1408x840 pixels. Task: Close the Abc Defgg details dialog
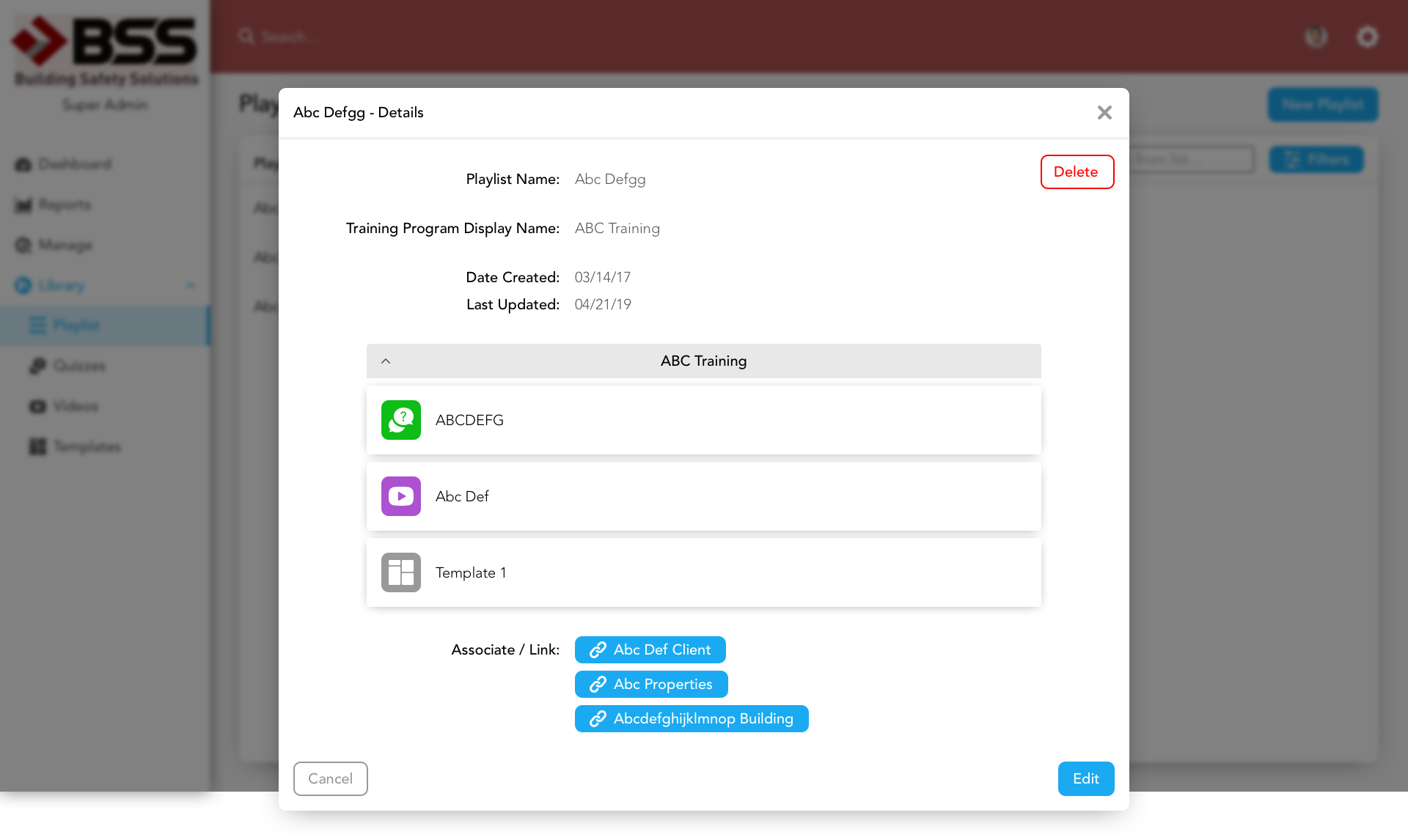[1104, 112]
